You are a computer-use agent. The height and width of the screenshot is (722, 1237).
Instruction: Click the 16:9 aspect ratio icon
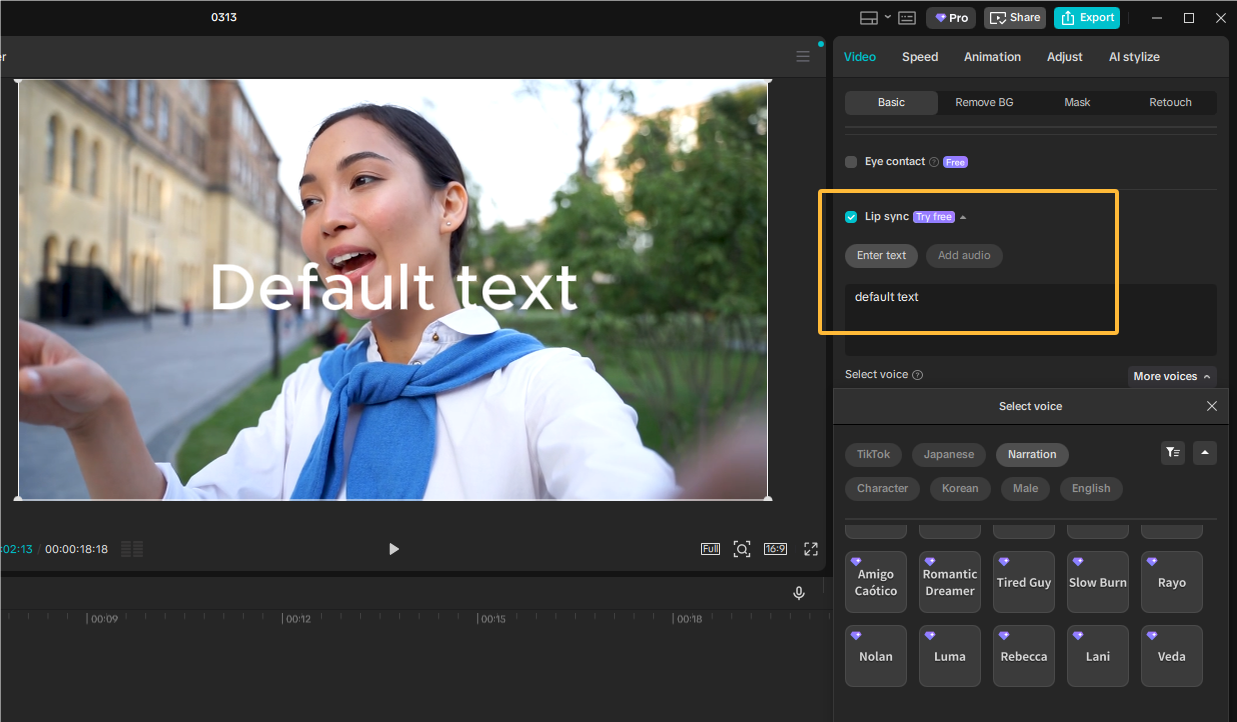(775, 549)
